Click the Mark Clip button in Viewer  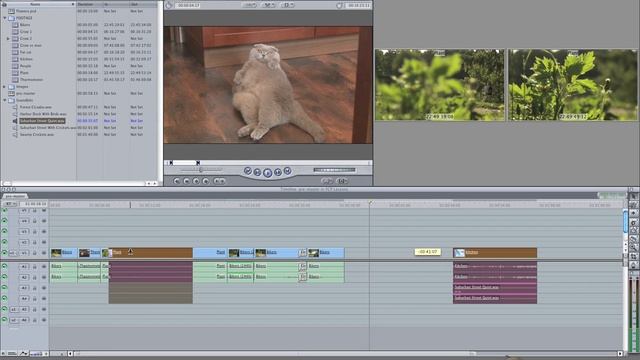(187, 181)
